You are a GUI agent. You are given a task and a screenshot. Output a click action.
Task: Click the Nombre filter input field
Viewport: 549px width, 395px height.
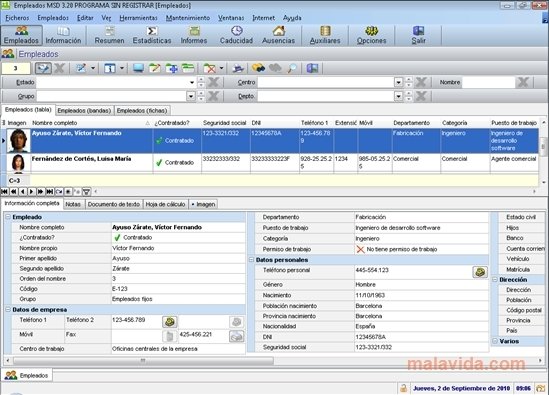click(489, 82)
